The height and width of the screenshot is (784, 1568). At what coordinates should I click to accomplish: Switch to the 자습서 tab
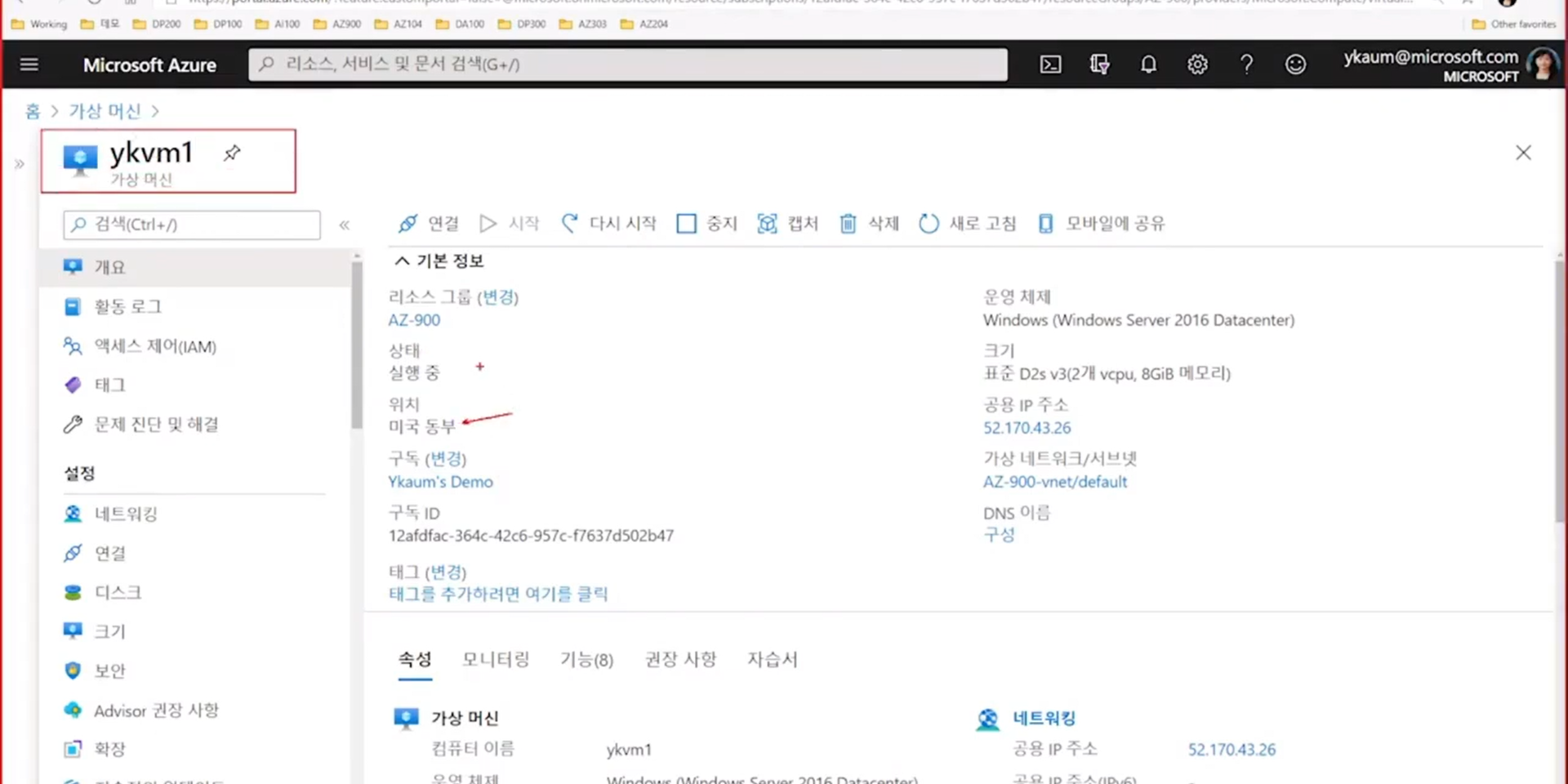click(x=772, y=659)
